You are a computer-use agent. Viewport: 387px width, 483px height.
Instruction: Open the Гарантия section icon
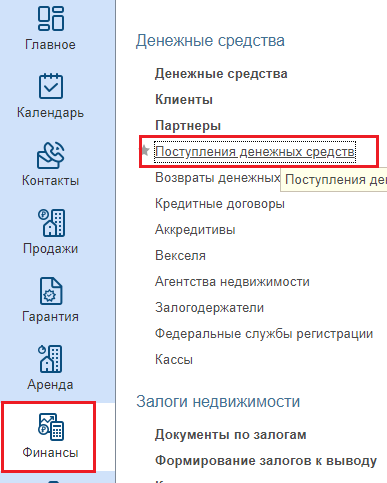point(51,291)
